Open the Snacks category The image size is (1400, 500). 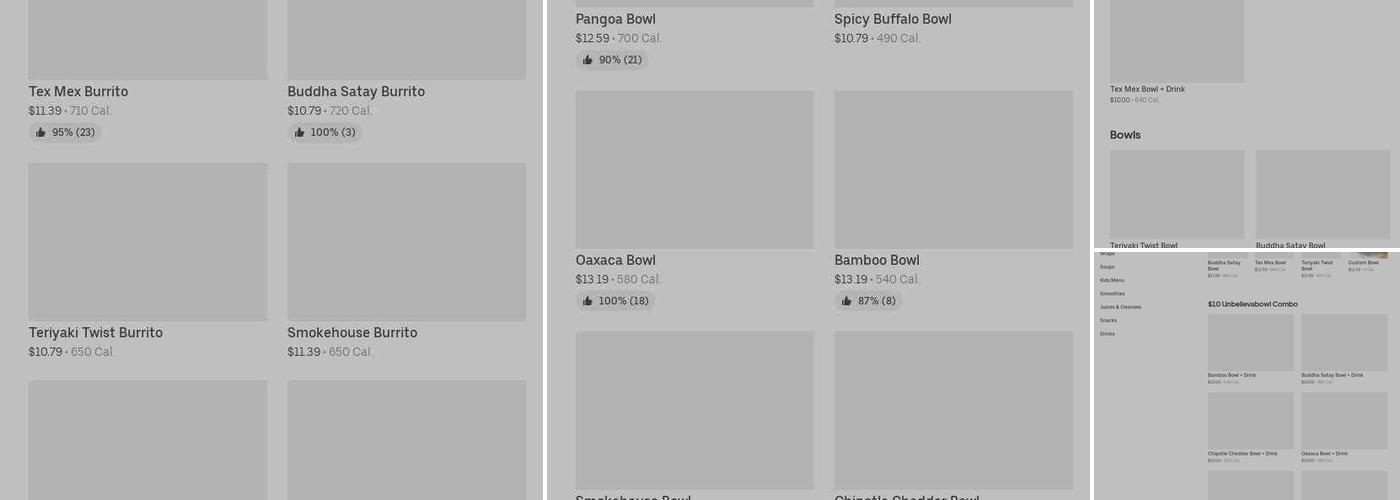coord(1108,321)
